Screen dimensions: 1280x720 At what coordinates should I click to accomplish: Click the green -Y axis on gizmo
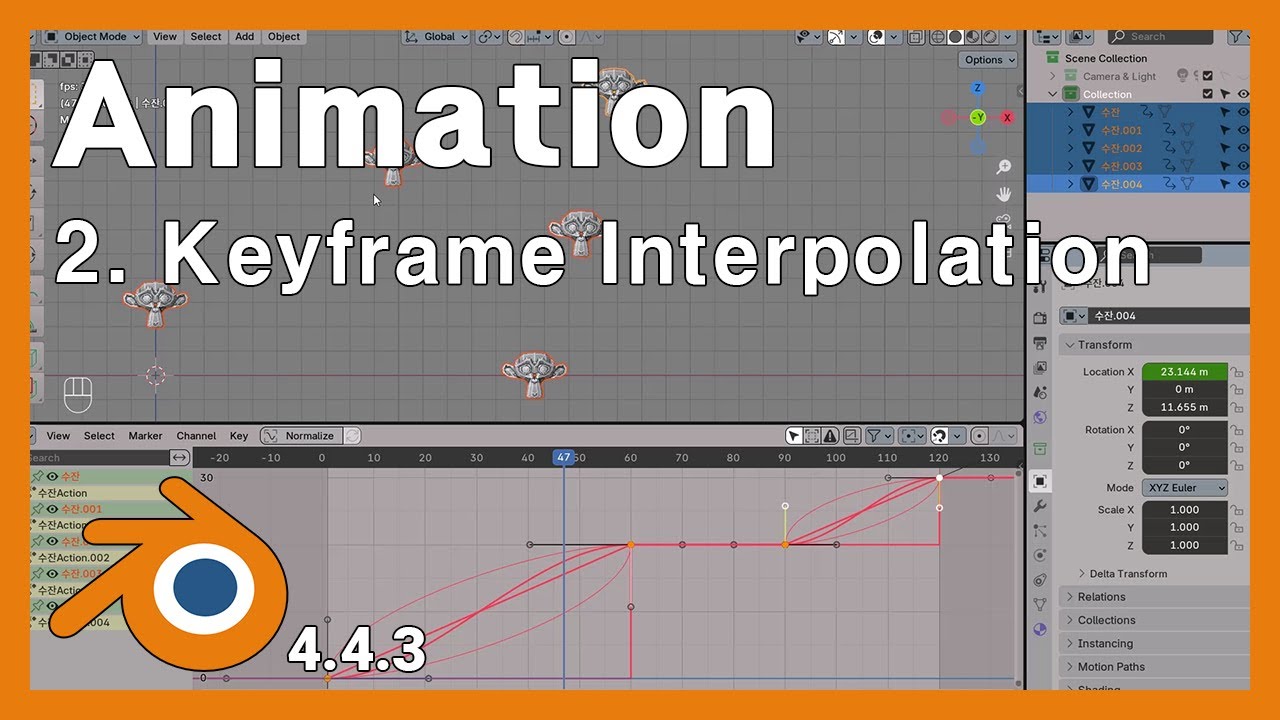pyautogui.click(x=978, y=118)
